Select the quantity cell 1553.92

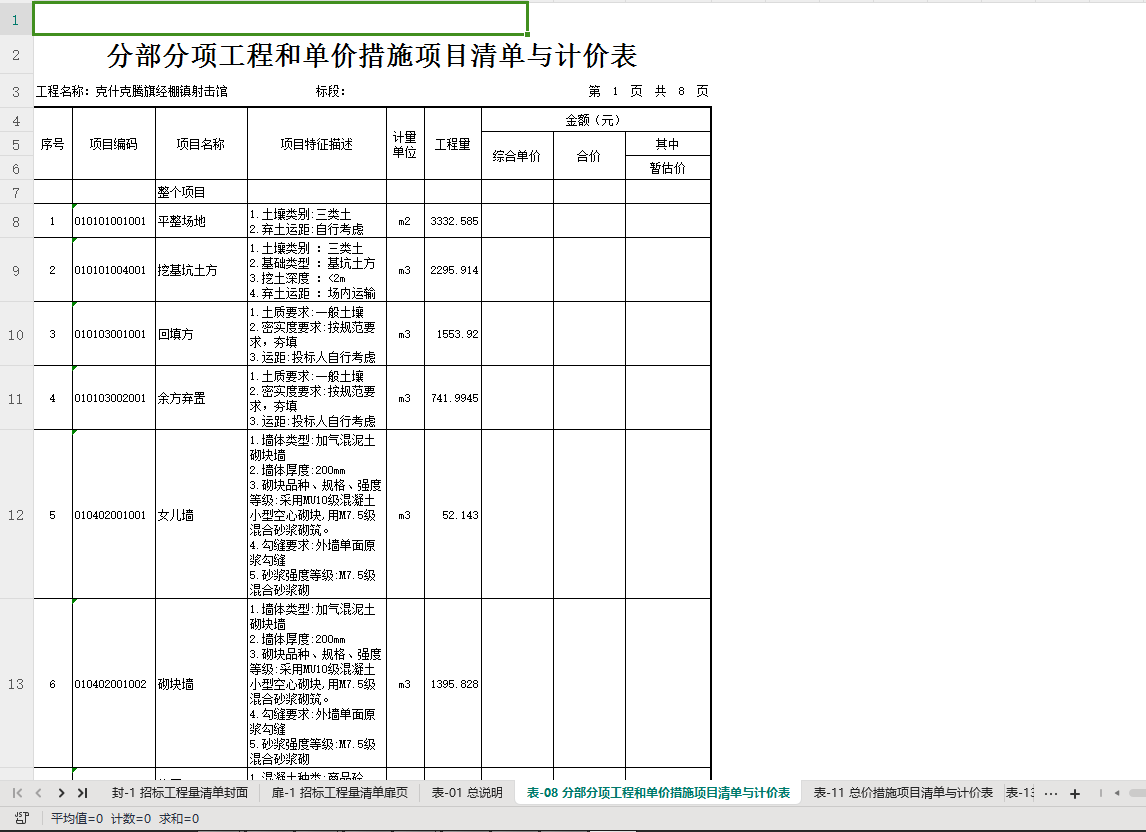(453, 334)
